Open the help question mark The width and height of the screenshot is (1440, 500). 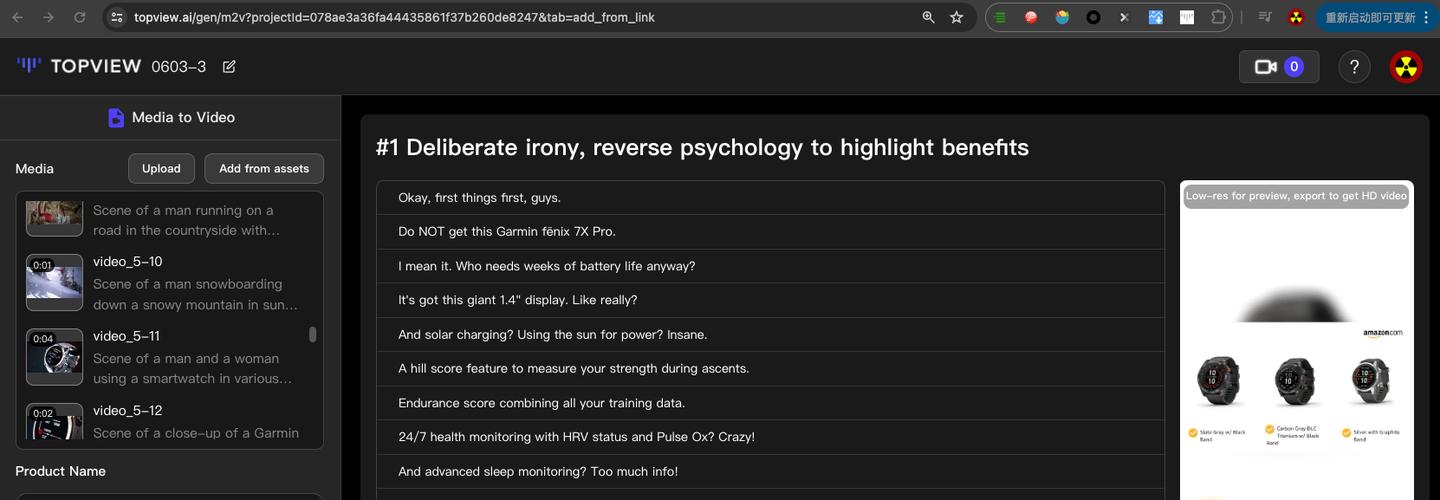click(1354, 67)
